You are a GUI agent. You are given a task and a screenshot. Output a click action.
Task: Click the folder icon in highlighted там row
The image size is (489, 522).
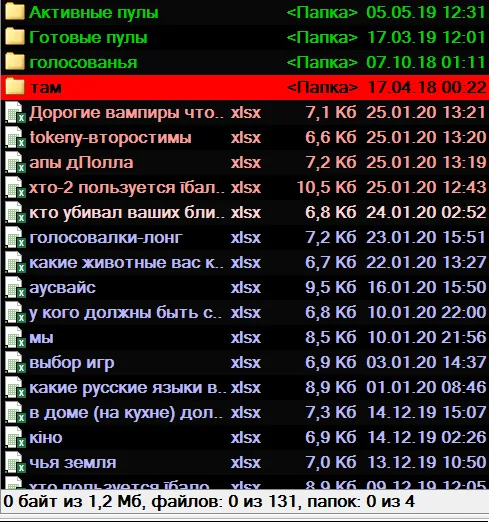pos(15,87)
